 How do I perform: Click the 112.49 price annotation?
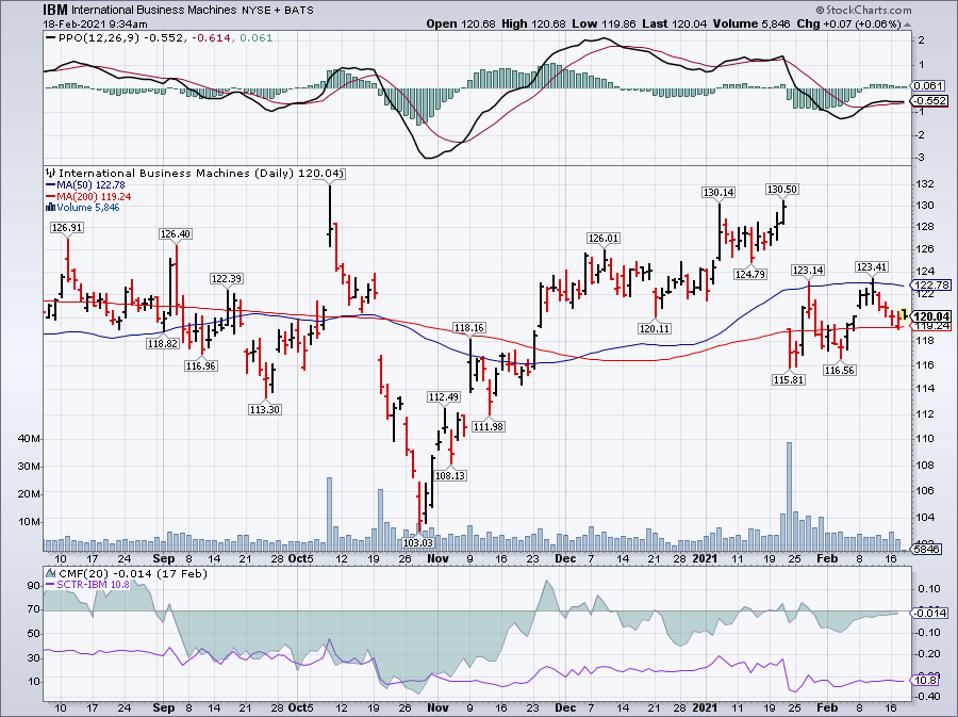pos(444,398)
